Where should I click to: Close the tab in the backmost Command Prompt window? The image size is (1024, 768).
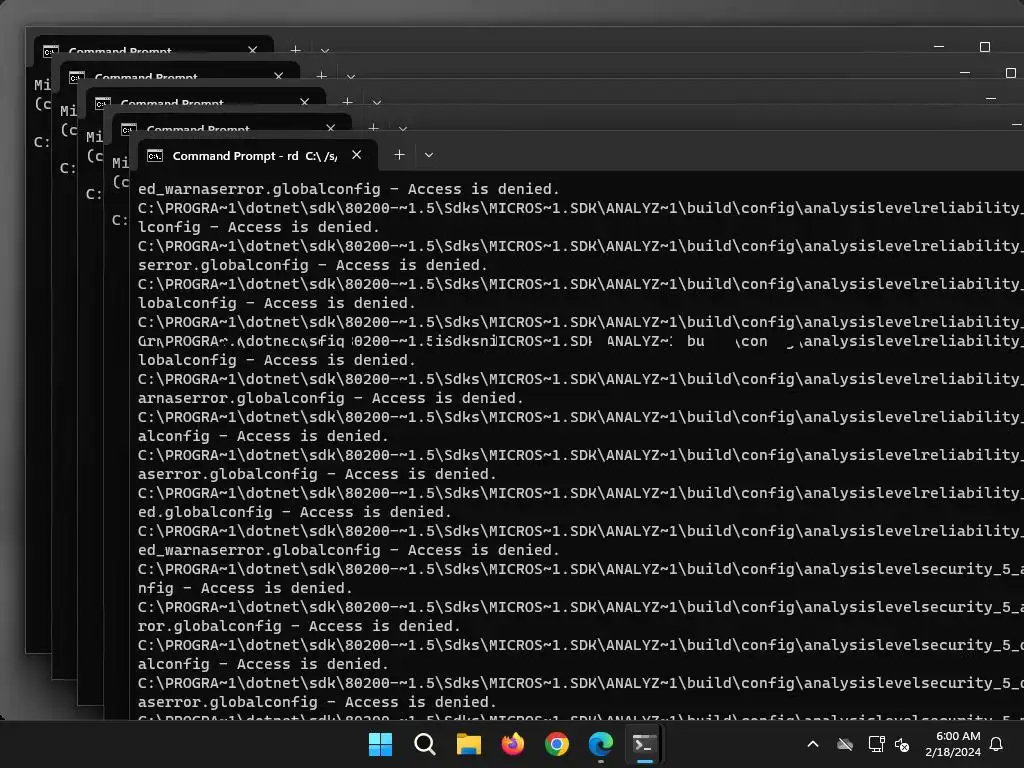click(253, 50)
